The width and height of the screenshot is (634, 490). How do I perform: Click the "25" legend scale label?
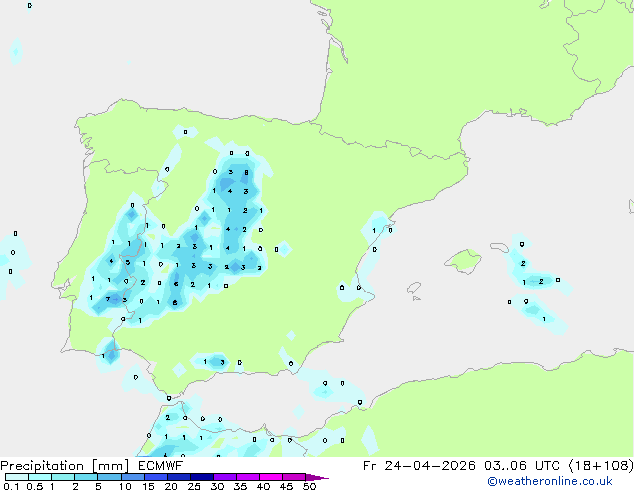[x=194, y=486]
